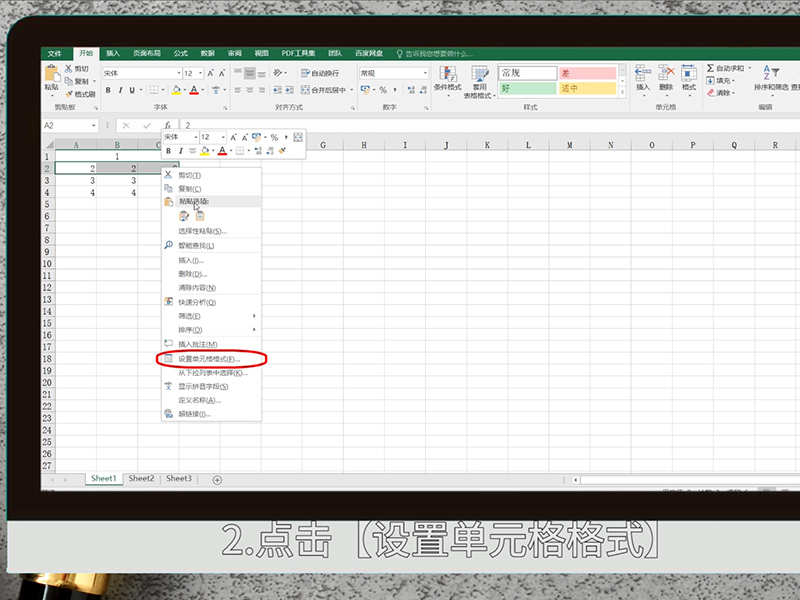Expand the cell styles gallery more arrow
Image resolution: width=800 pixels, height=600 pixels.
[x=622, y=93]
